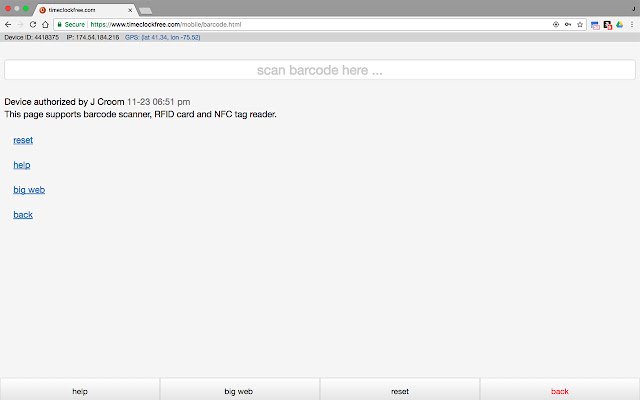The image size is (640, 400).
Task: Open the extension icon with red badge
Action: point(608,25)
